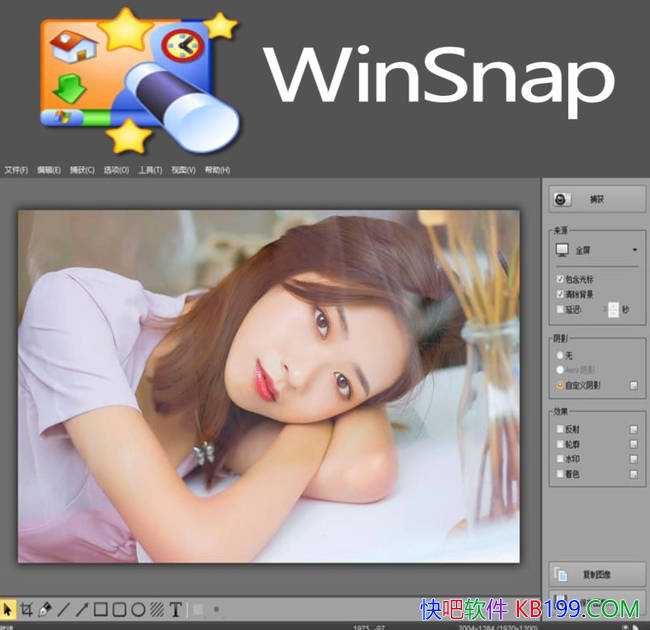Viewport: 650px width, 630px height.
Task: Select the straight line tool
Action: coord(63,610)
